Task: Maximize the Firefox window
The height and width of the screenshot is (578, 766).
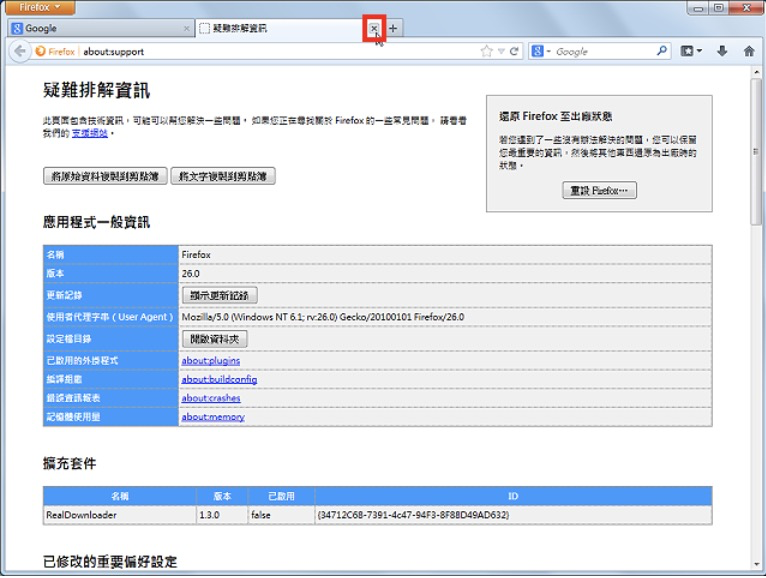Action: tap(719, 8)
